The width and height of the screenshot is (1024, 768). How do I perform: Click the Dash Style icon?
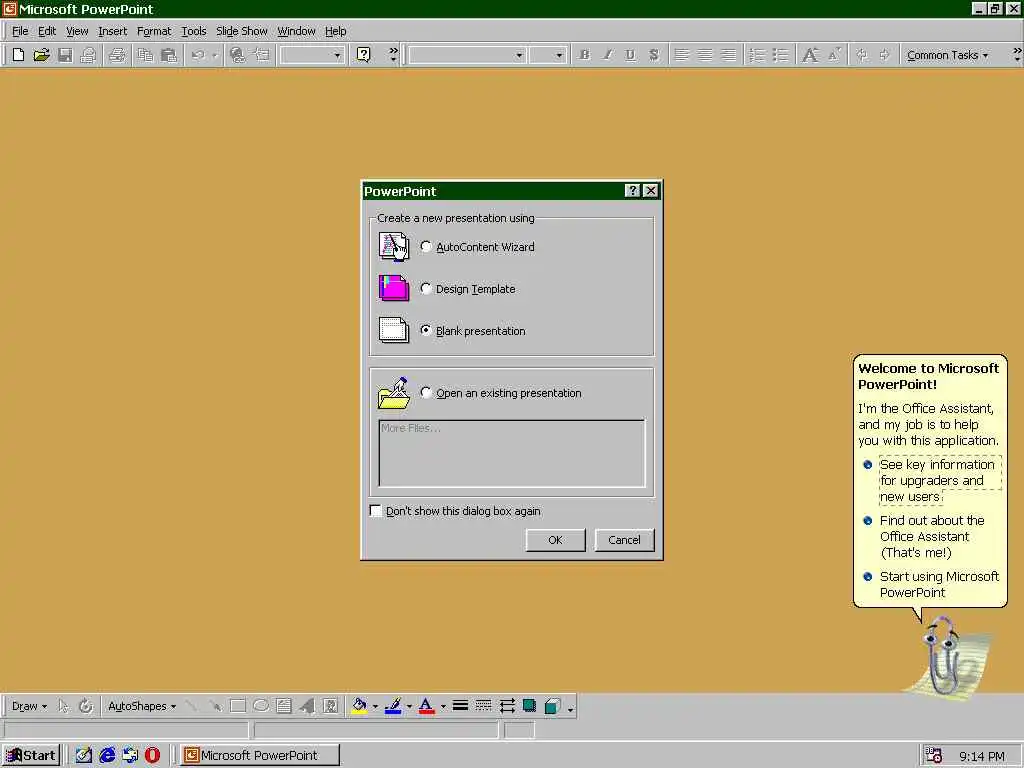[483, 706]
